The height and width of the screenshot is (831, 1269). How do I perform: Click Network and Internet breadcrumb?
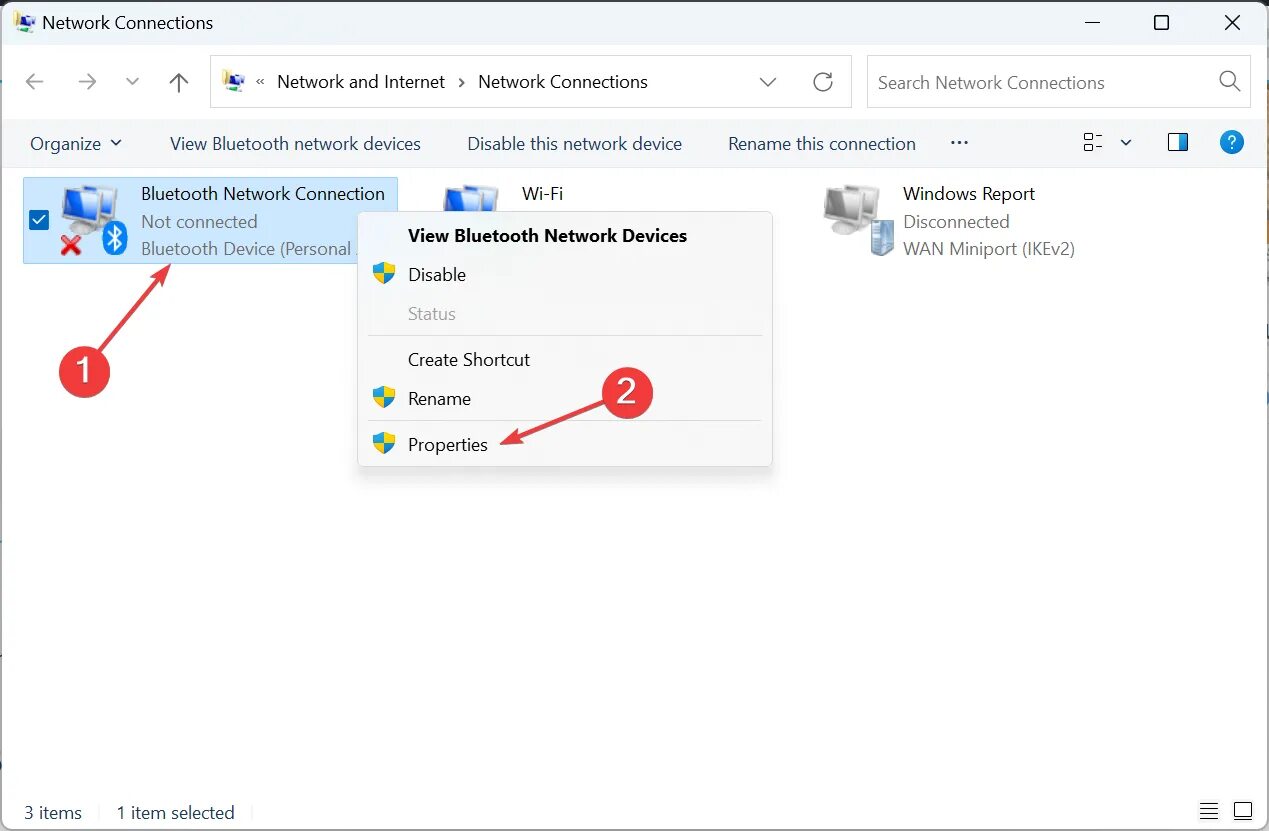coord(361,82)
